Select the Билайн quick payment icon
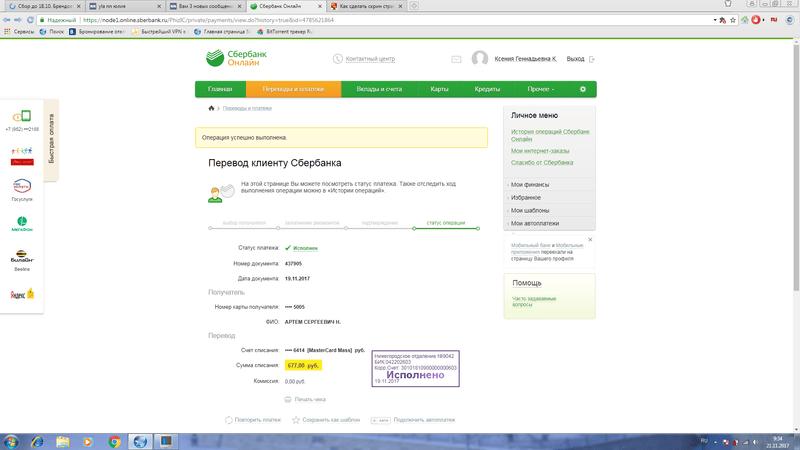800x450 pixels. point(22,256)
